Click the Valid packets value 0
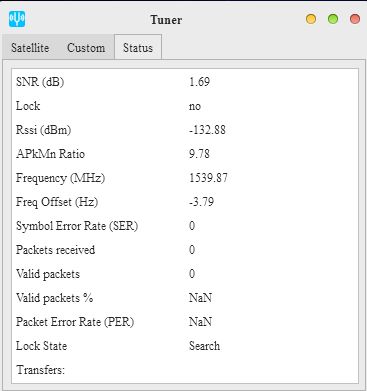The width and height of the screenshot is (367, 391). [x=192, y=274]
